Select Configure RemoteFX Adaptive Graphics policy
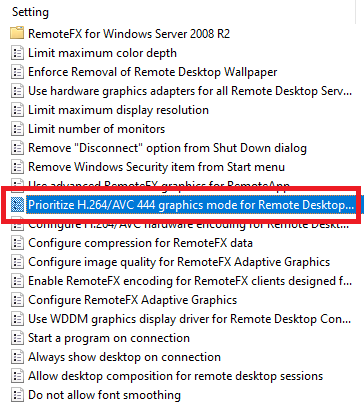 click(x=132, y=300)
